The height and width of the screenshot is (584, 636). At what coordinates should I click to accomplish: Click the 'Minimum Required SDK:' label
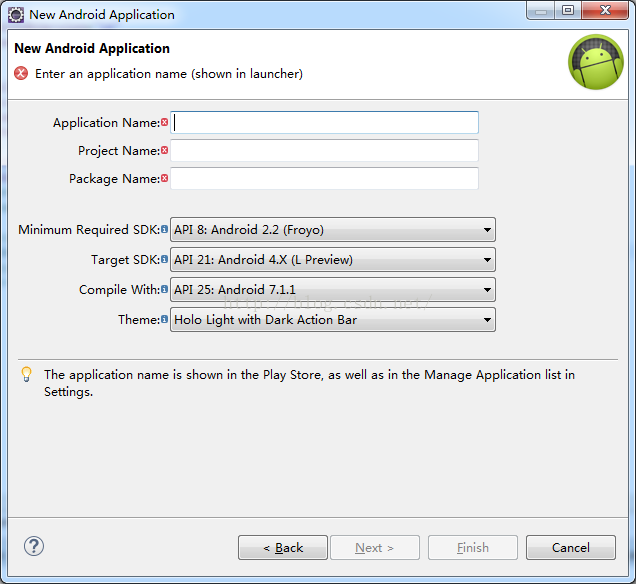pyautogui.click(x=89, y=230)
